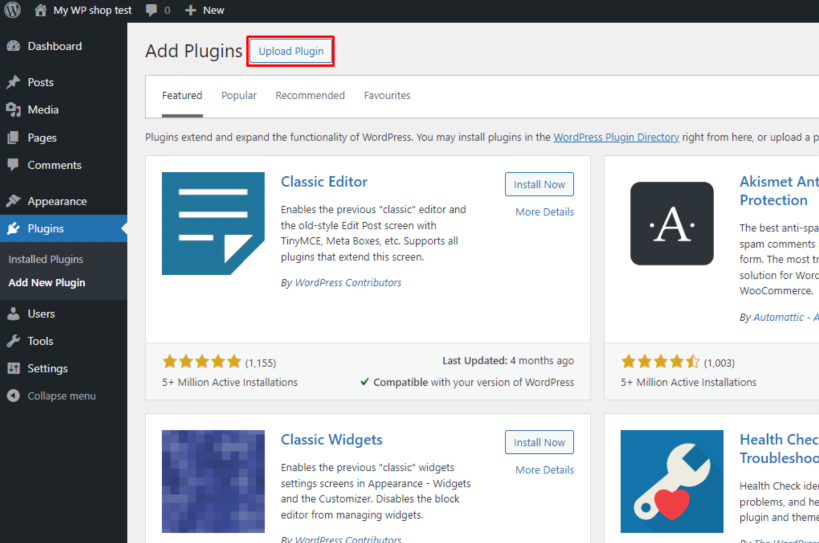Select the Favourites tab

coord(387,96)
